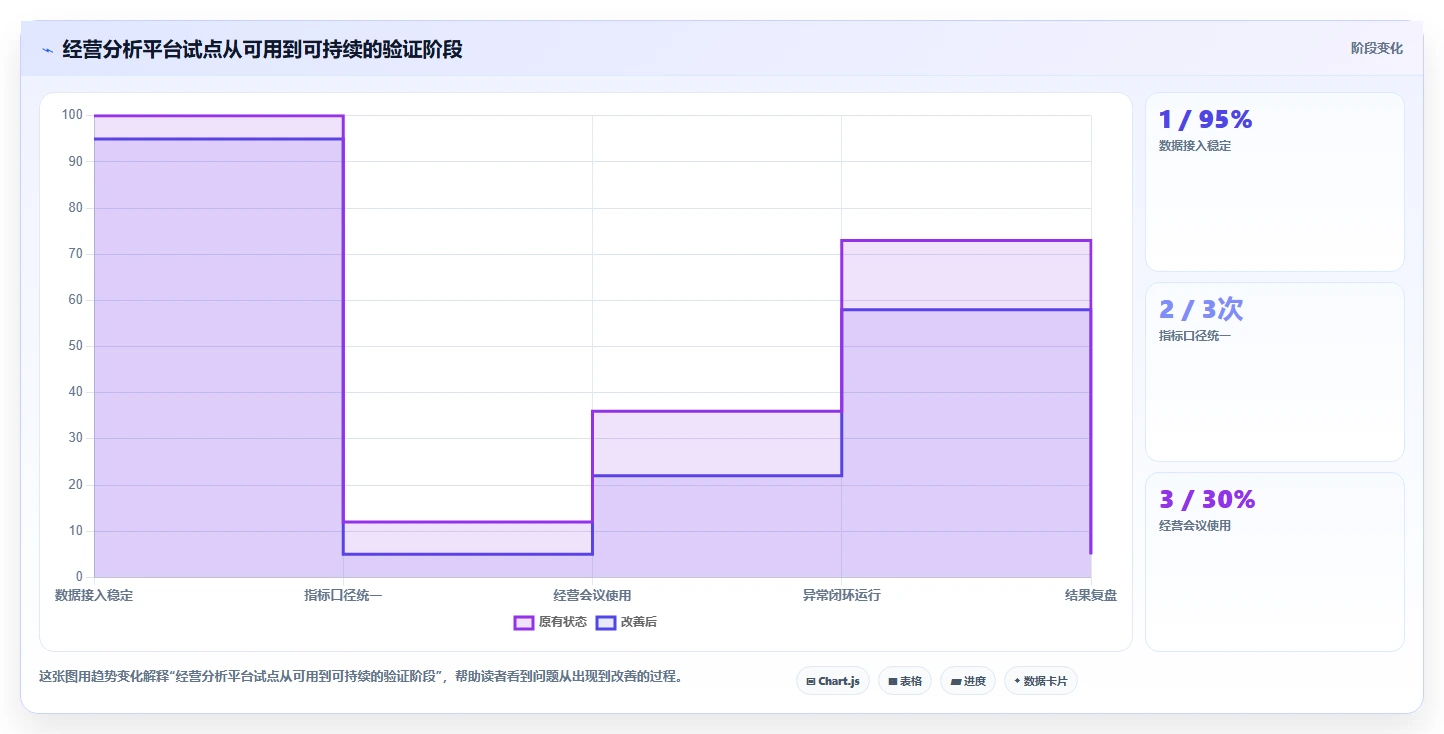Click the 异常闭环运行 x-axis label
This screenshot has height=734, width=1444.
pos(841,595)
